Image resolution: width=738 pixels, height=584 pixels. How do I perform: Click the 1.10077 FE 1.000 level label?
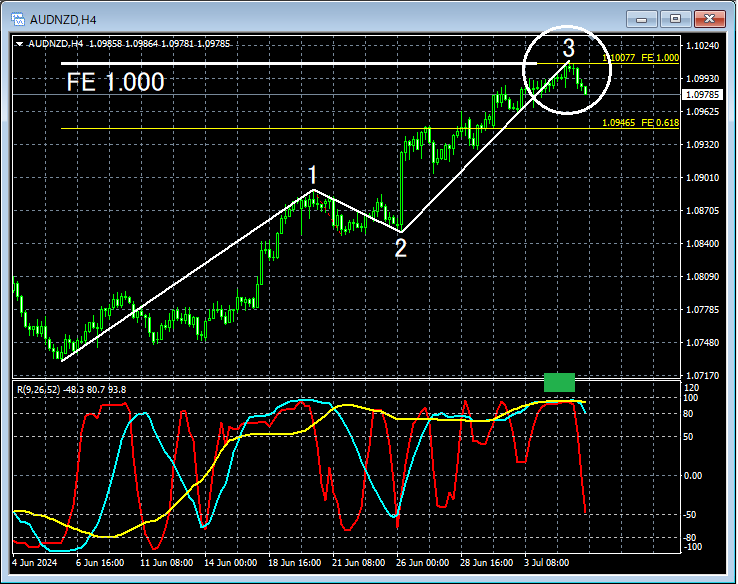coord(641,58)
